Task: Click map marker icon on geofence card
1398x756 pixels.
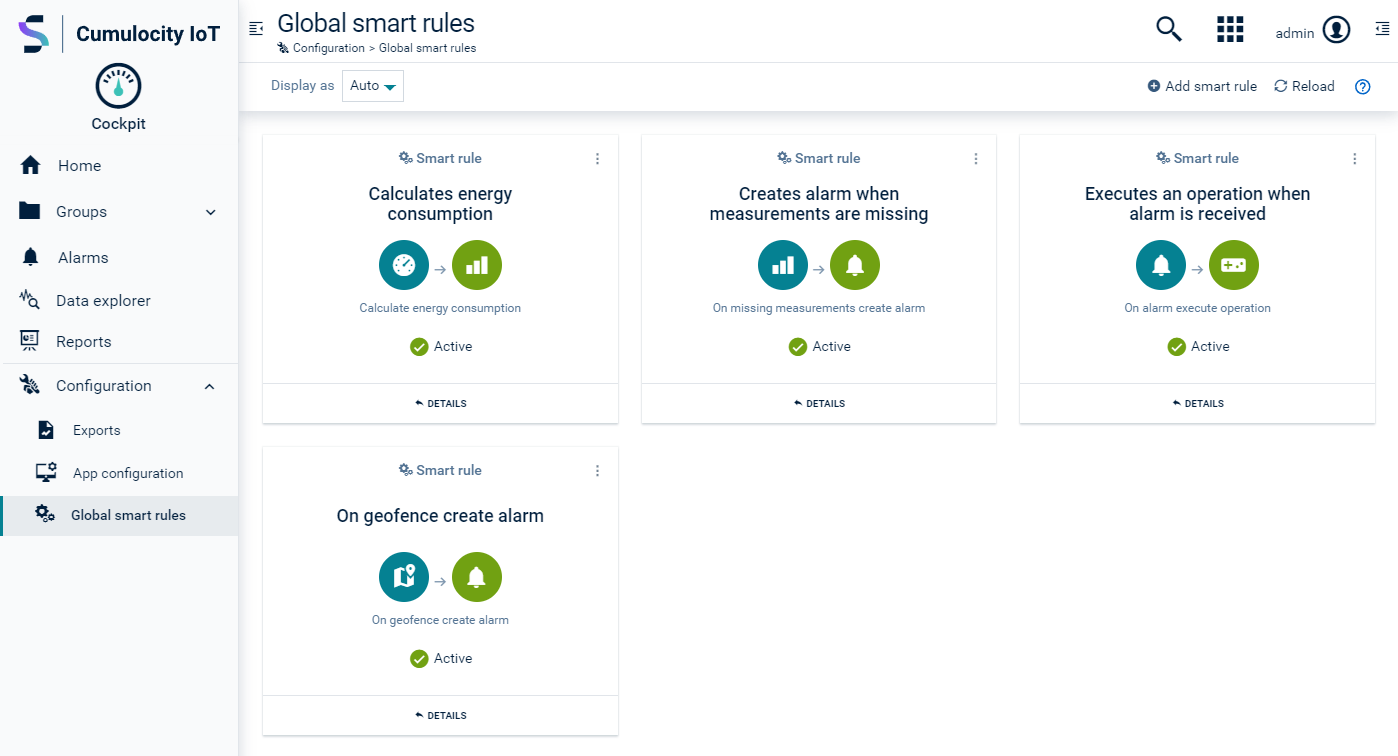Action: point(404,577)
